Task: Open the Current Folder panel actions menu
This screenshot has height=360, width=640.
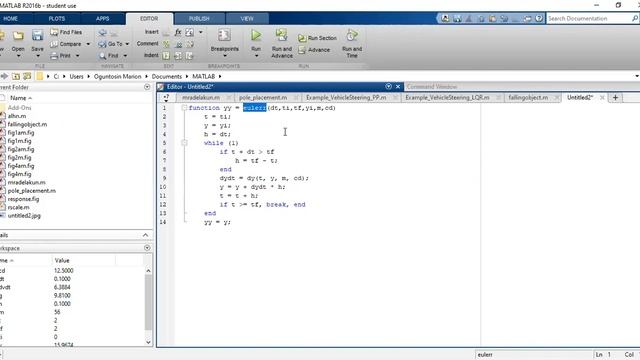Action: [x=147, y=87]
